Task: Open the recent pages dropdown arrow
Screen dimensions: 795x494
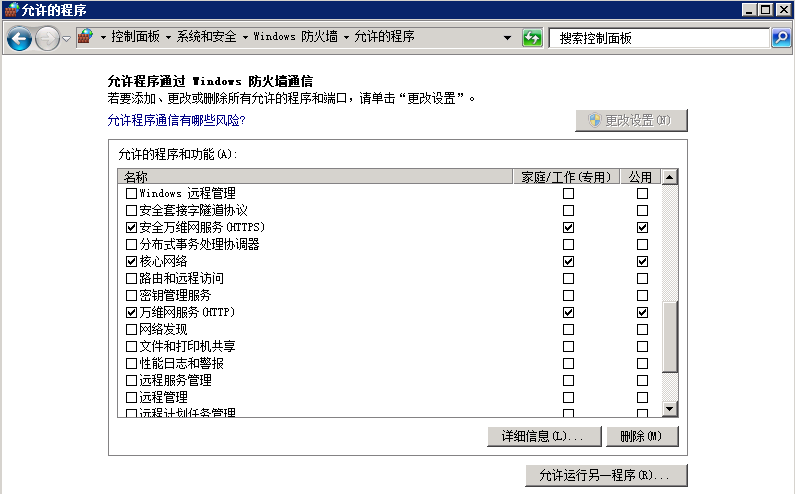Action: click(66, 38)
